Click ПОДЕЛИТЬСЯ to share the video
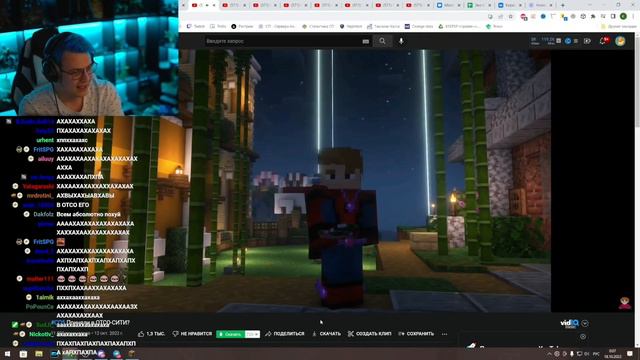640x360 pixels. coord(284,334)
